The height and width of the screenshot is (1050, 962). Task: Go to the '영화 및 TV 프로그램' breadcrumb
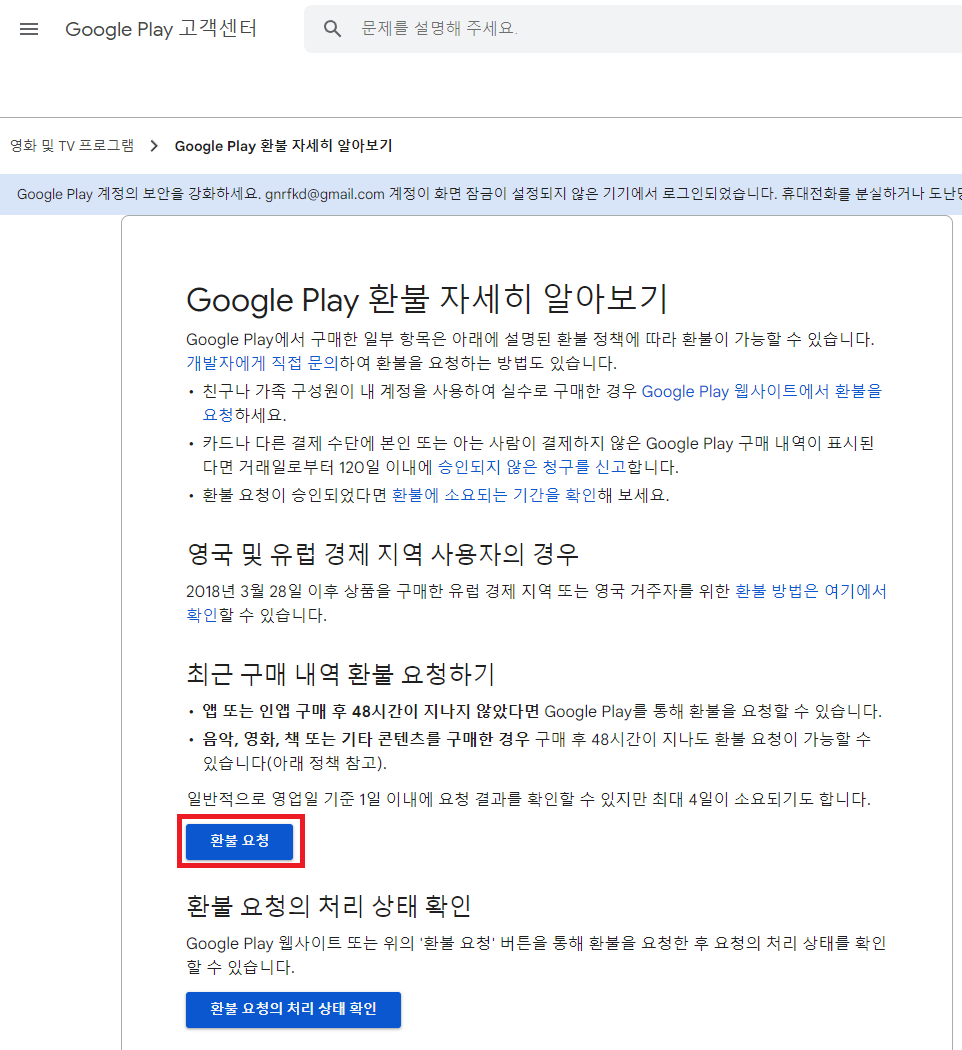coord(72,145)
